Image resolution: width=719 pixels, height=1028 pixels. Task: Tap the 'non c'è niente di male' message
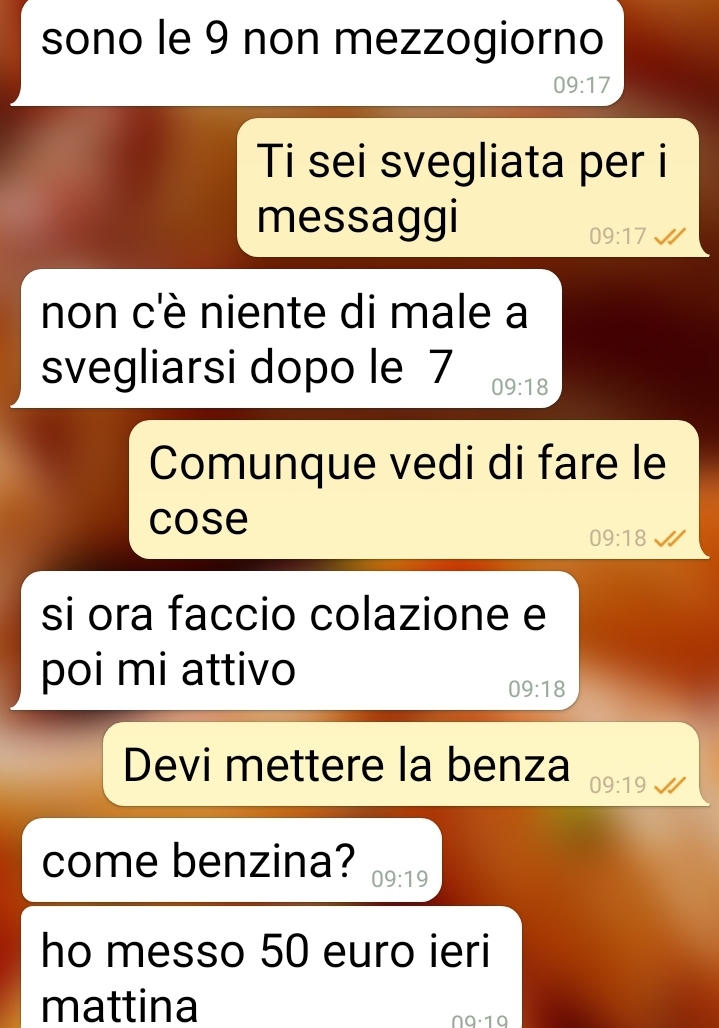coord(286,338)
